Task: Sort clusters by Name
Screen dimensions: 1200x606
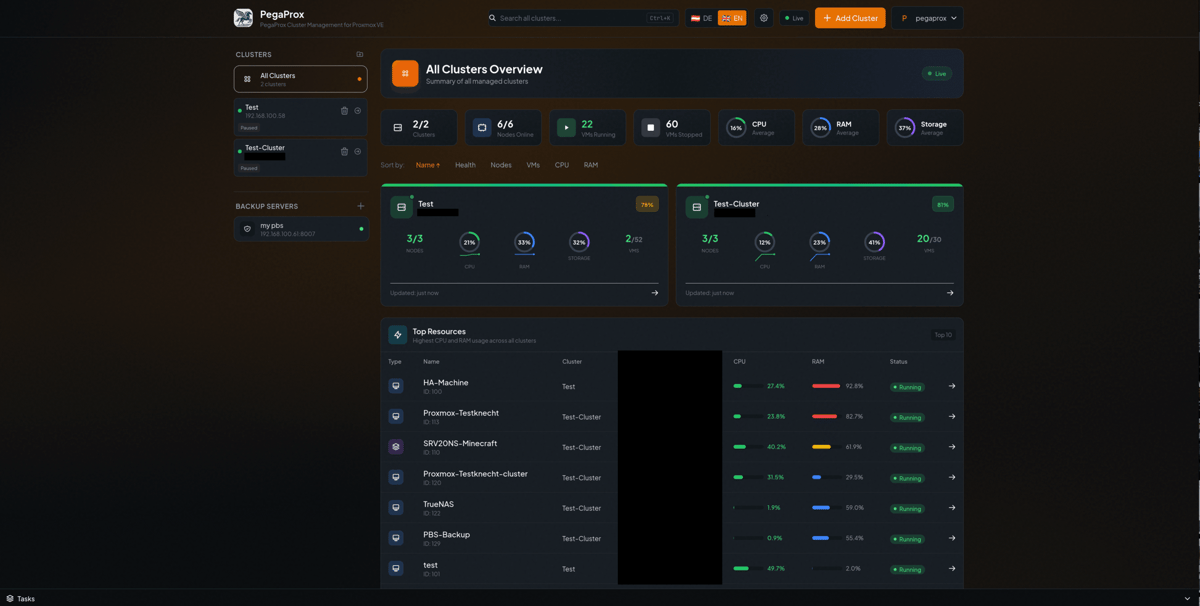Action: [x=427, y=165]
